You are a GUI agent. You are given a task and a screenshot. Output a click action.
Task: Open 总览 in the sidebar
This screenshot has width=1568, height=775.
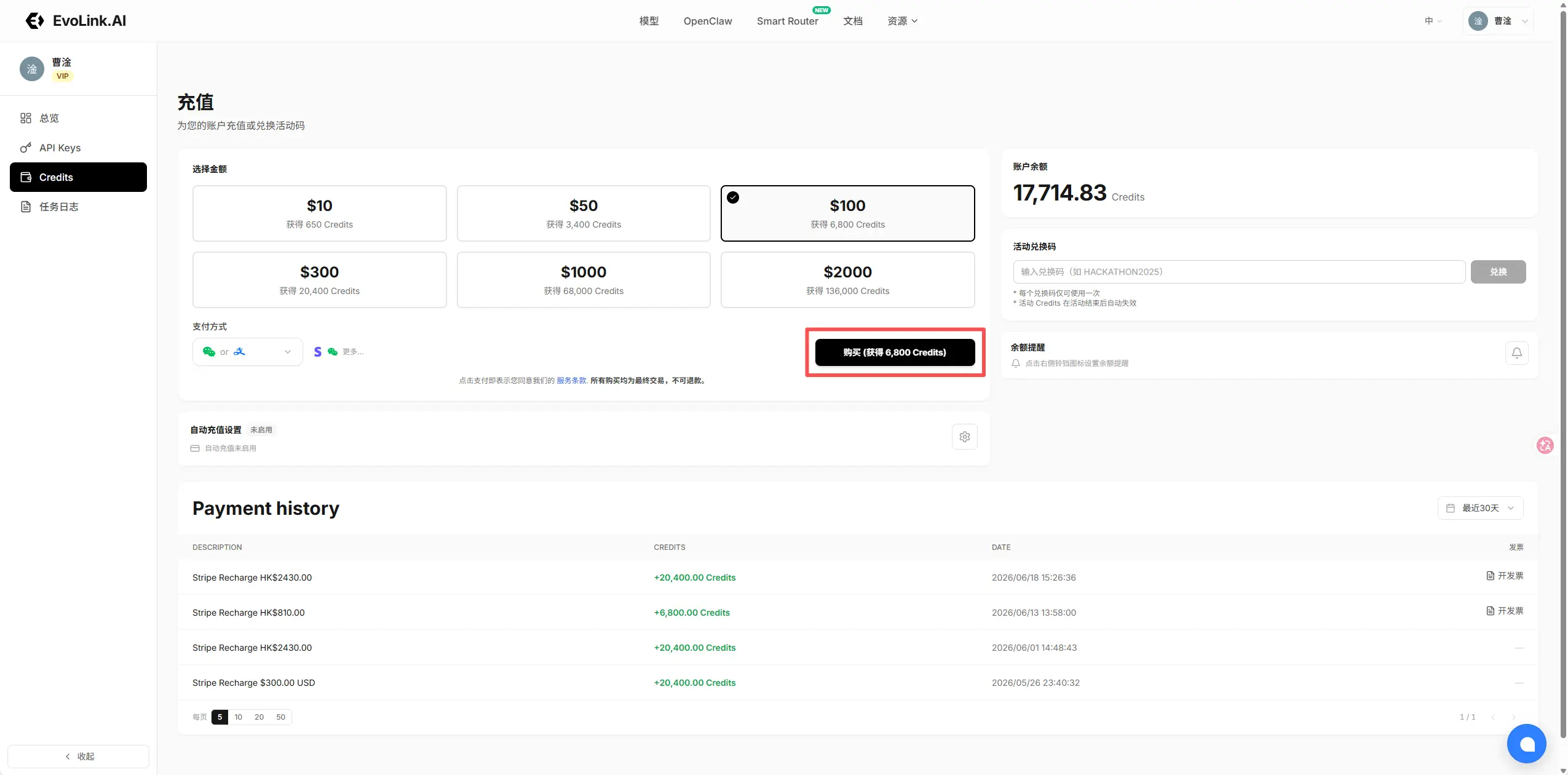(78, 118)
